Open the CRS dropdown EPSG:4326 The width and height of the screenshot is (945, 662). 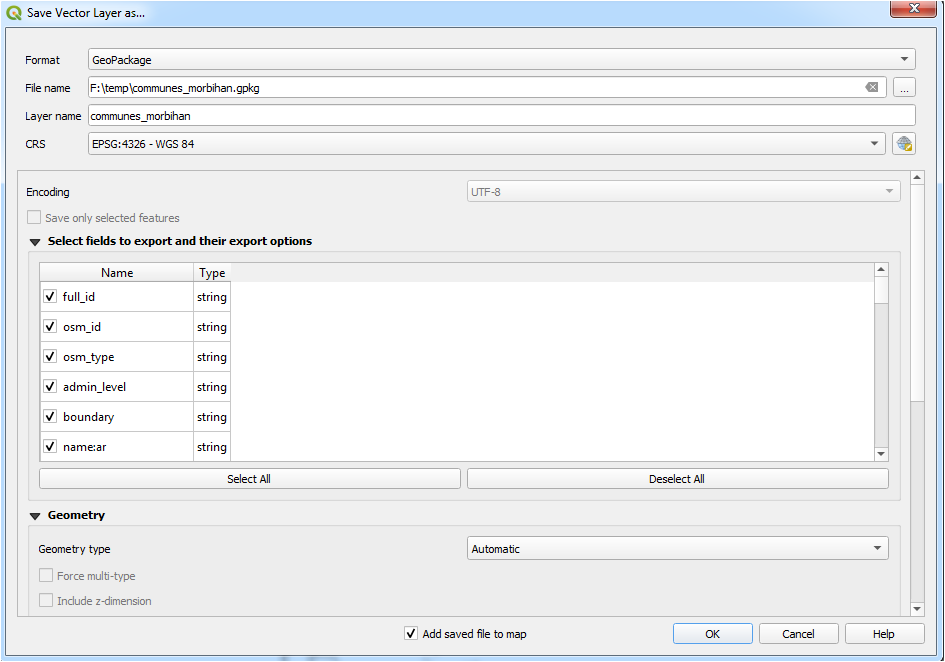[486, 144]
